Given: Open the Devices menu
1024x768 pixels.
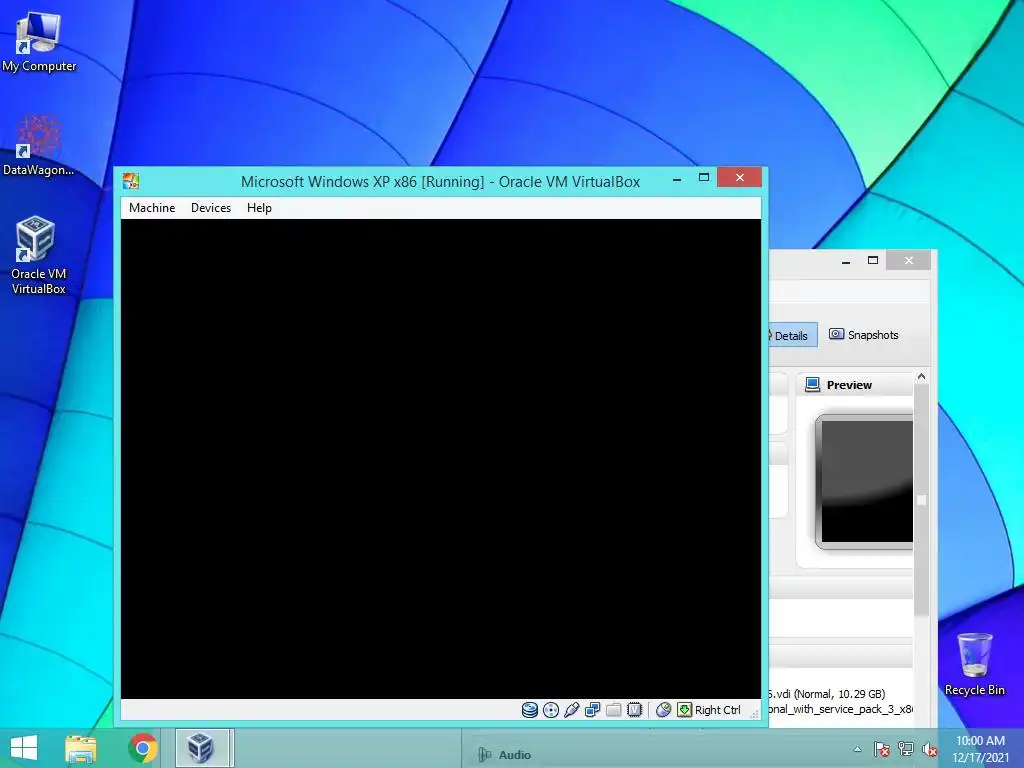Looking at the screenshot, I should (x=210, y=208).
